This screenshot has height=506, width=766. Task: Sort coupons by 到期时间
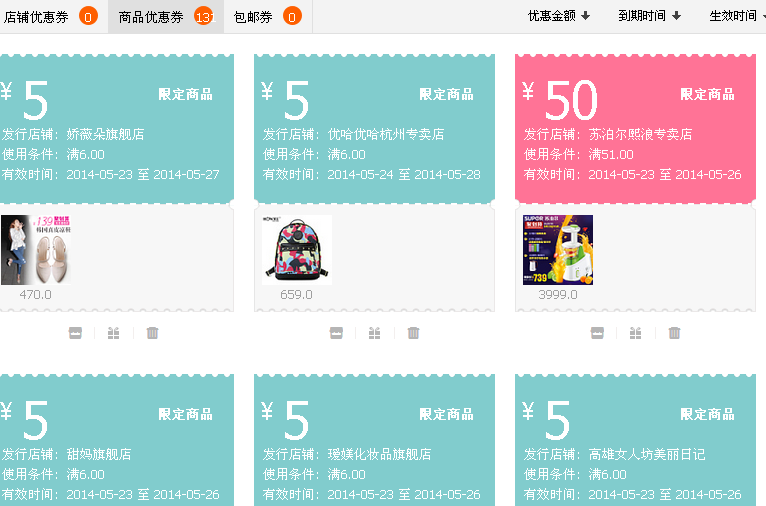coord(649,16)
